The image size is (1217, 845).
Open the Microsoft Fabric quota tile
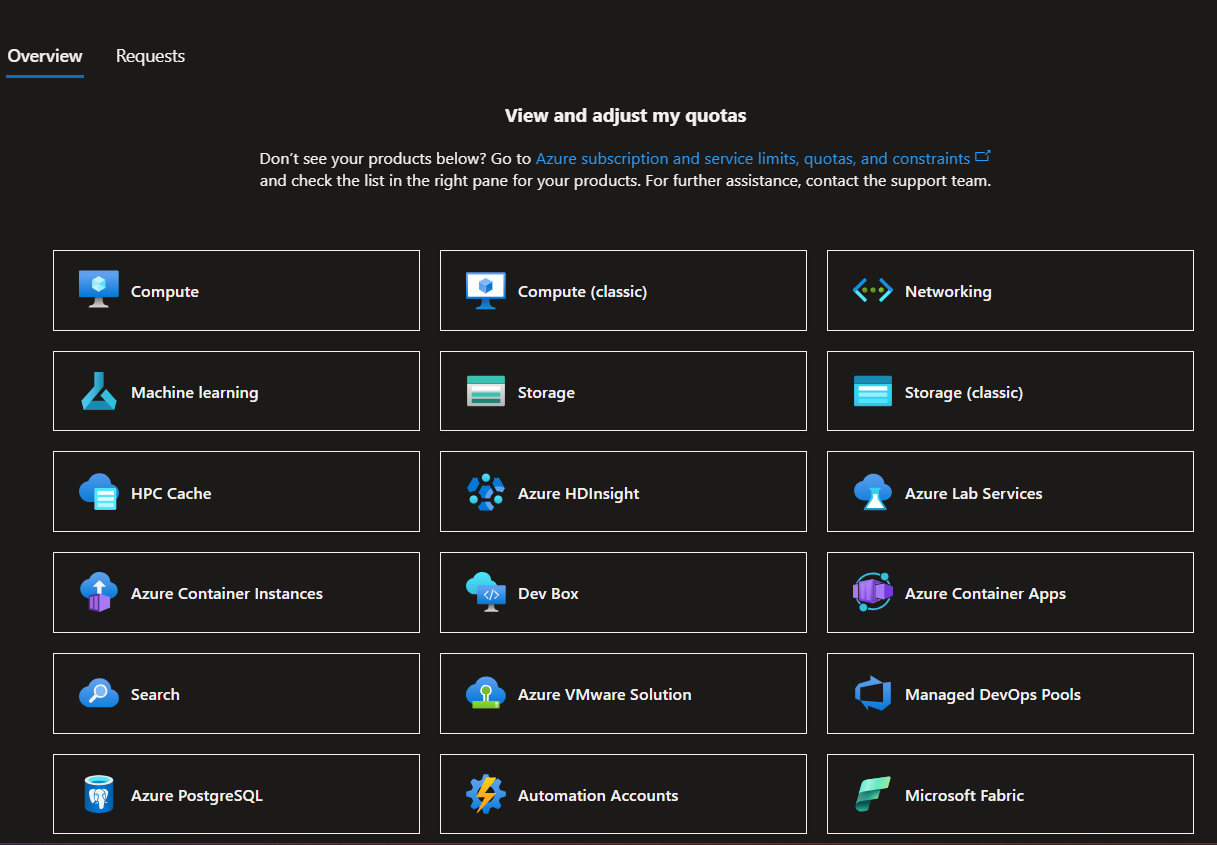pos(1010,794)
